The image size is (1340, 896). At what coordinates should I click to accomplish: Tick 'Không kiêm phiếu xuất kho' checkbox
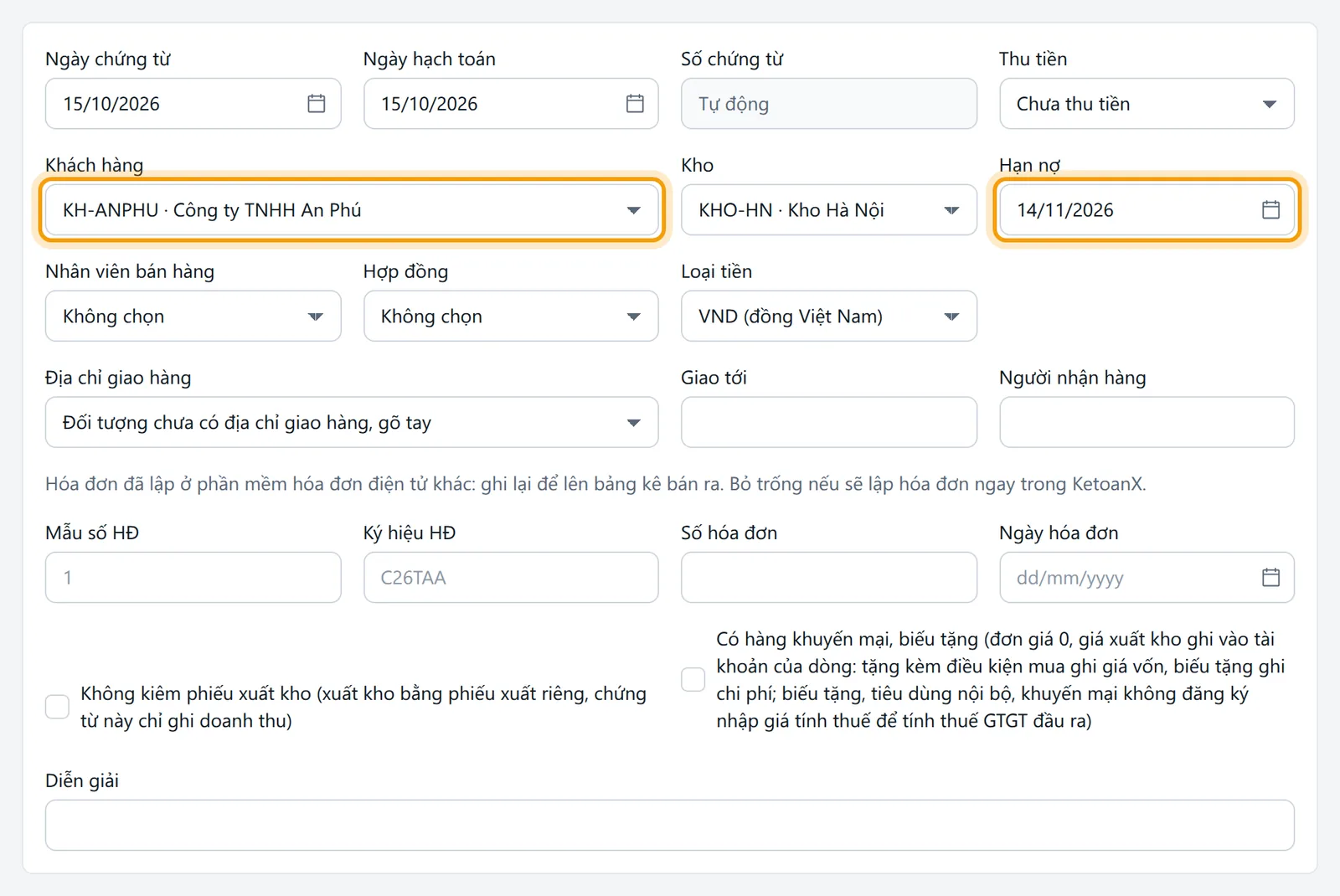[57, 707]
